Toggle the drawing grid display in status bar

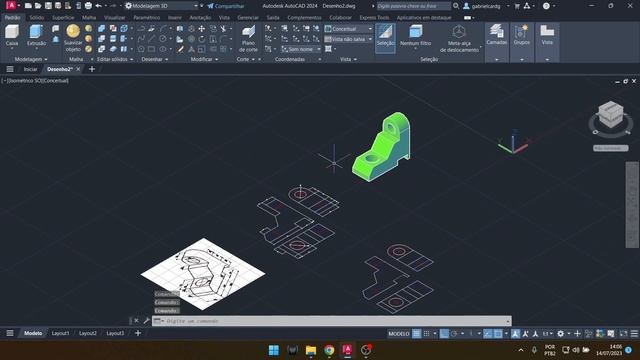click(x=416, y=334)
